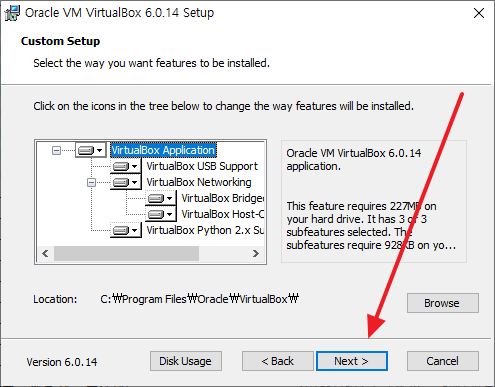The width and height of the screenshot is (495, 387).
Task: Open the VirtualBox Host-Only feature drive icon
Action: tap(160, 214)
